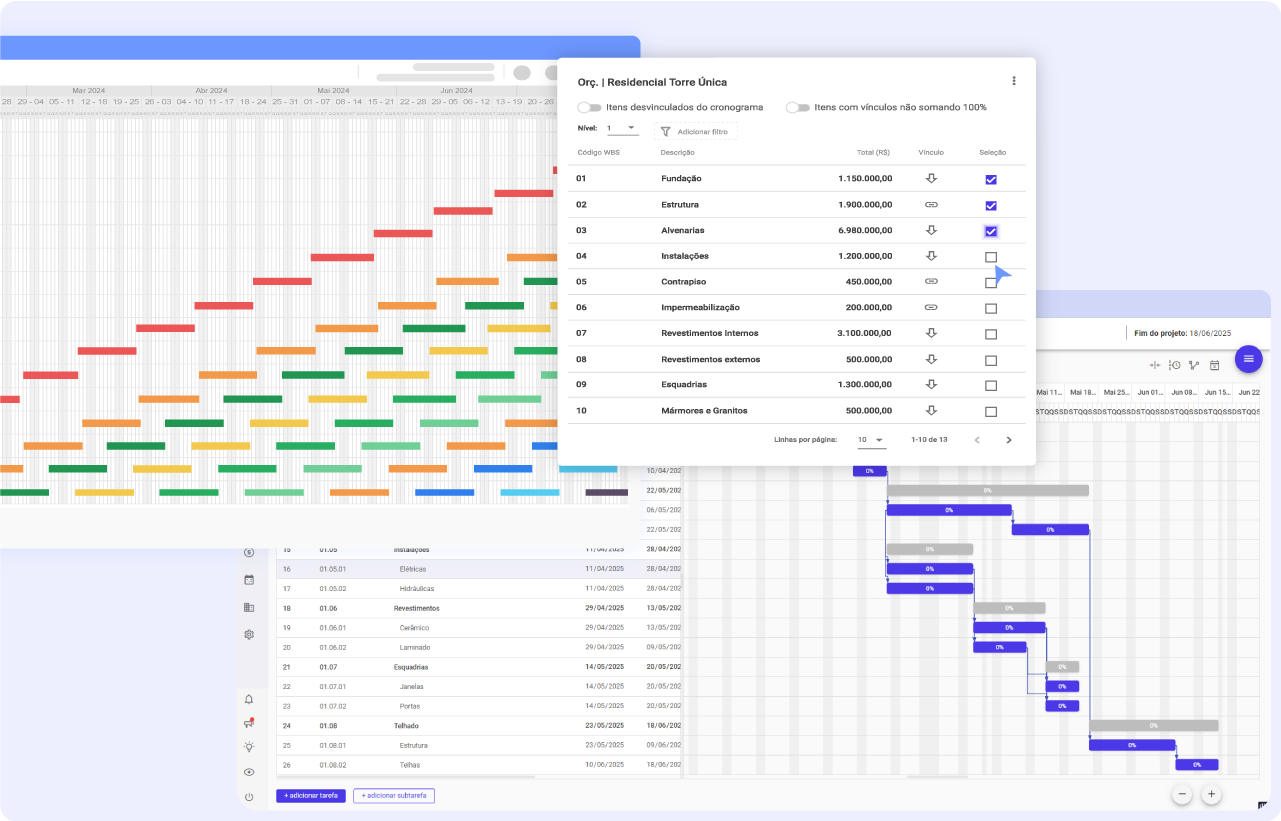The image size is (1281, 821).
Task: Open the announcements megaphone icon
Action: pos(249,723)
